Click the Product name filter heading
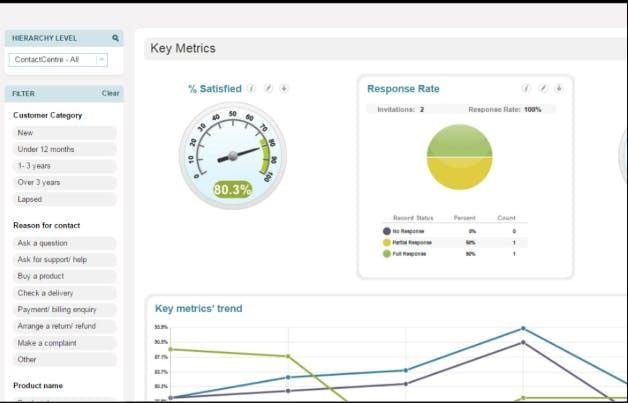The height and width of the screenshot is (403, 628). [x=38, y=386]
